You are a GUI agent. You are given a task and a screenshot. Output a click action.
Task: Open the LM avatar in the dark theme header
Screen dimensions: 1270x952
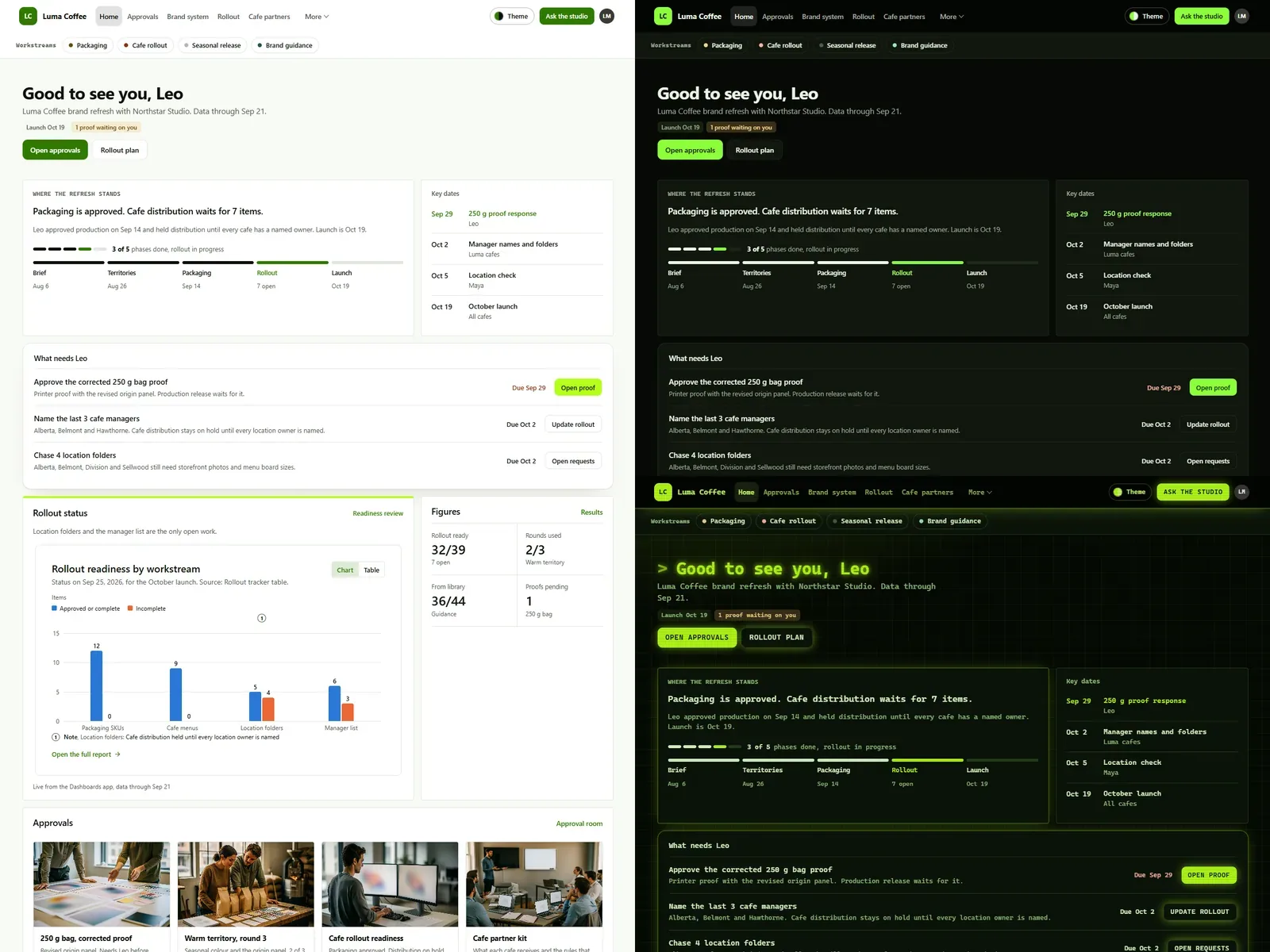pyautogui.click(x=1241, y=16)
